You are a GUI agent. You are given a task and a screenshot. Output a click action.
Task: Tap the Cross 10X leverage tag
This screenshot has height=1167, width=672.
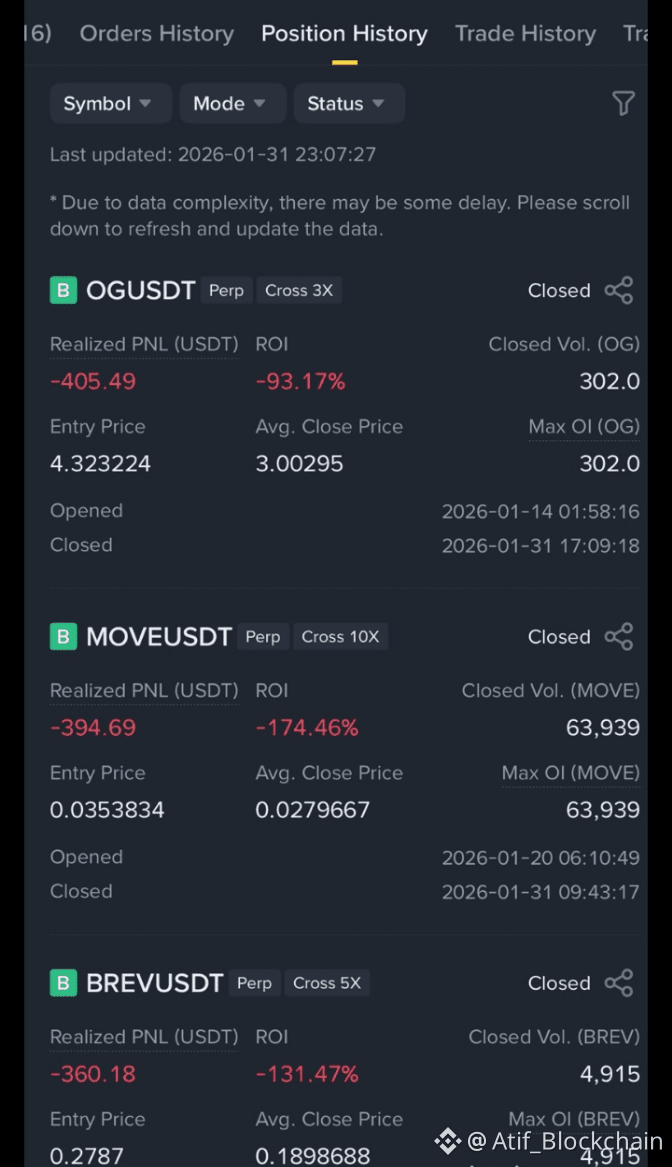point(340,636)
